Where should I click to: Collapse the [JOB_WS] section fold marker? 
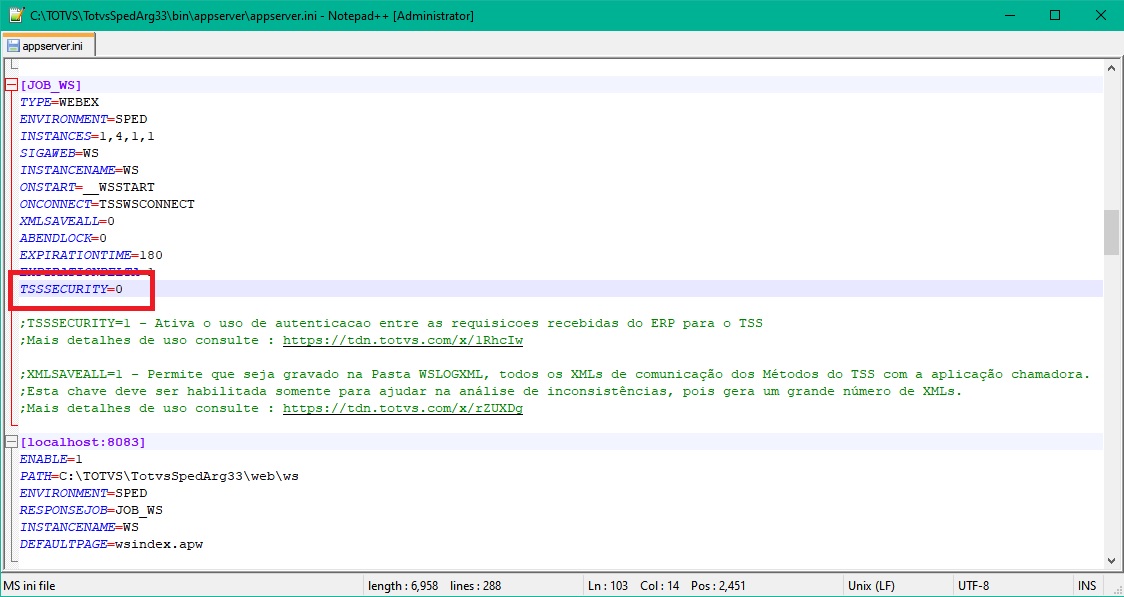point(11,85)
